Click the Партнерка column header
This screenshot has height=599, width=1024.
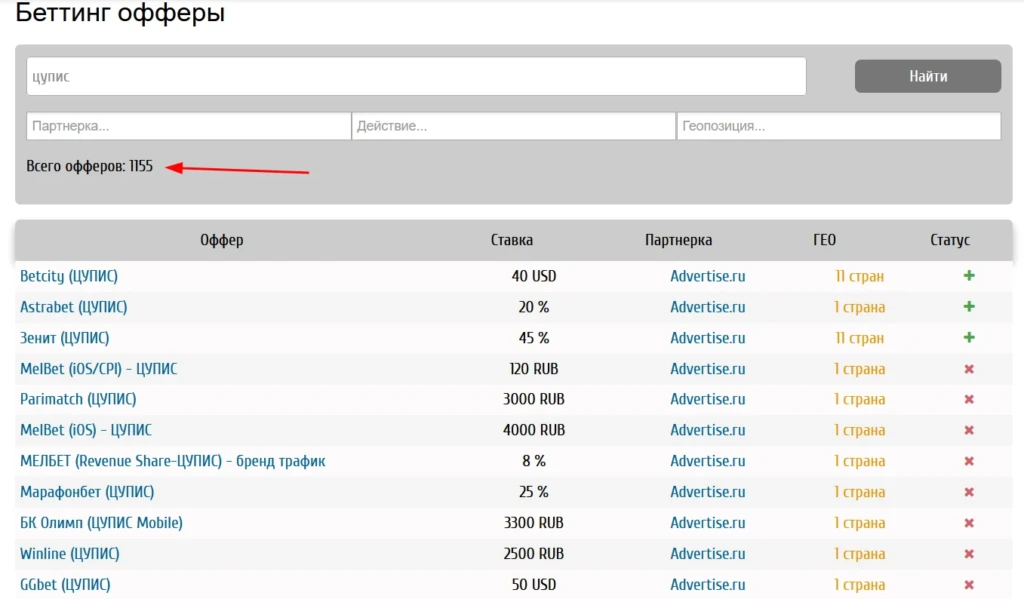click(x=678, y=240)
